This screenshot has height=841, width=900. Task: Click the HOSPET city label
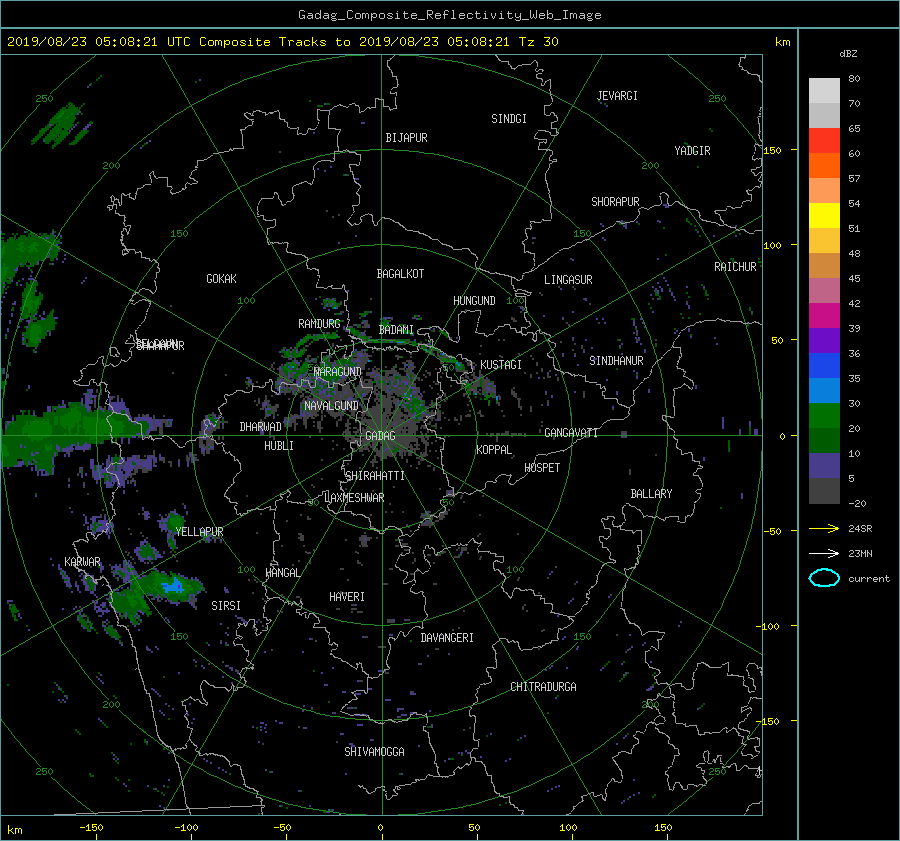tap(542, 468)
